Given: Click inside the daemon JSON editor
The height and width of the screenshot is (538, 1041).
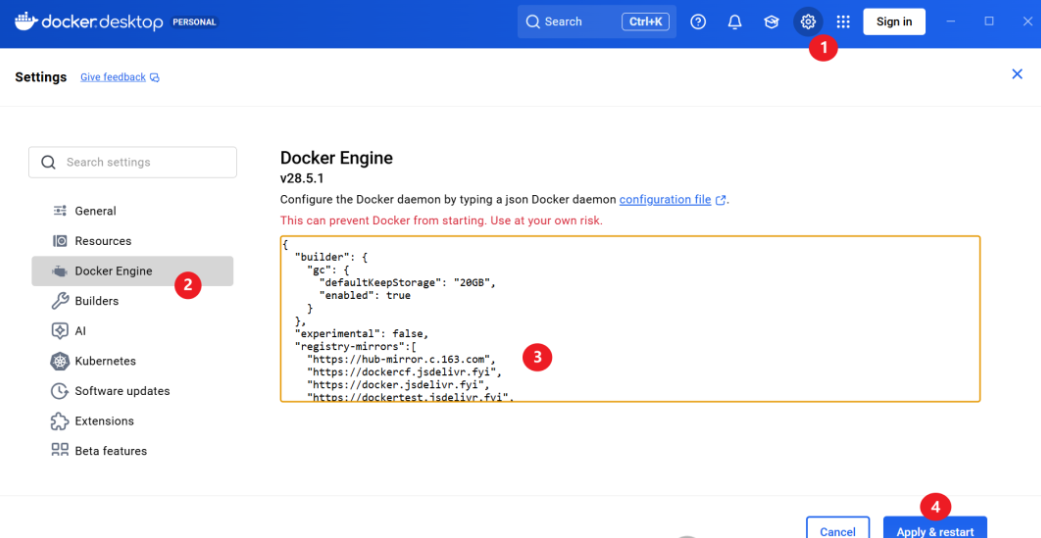Looking at the screenshot, I should tap(630, 319).
